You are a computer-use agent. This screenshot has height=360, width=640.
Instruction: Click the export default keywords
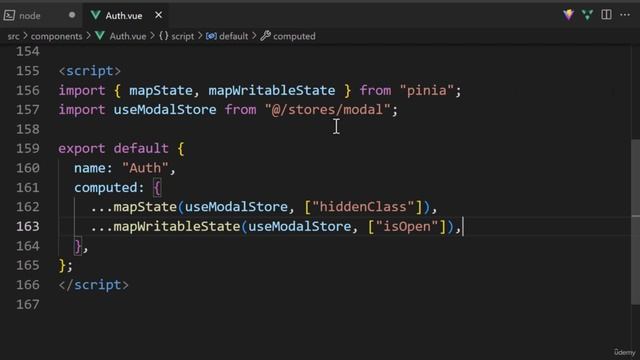click(x=113, y=149)
